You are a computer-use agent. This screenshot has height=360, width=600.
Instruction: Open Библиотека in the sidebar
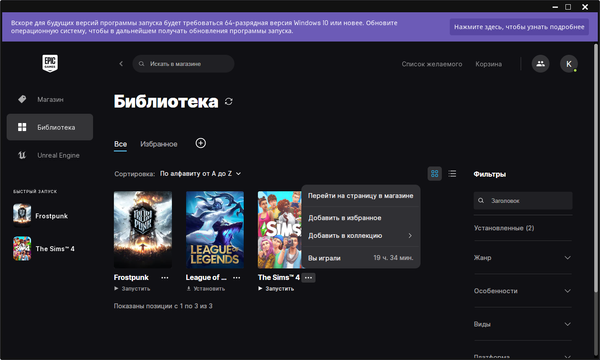pyautogui.click(x=50, y=127)
